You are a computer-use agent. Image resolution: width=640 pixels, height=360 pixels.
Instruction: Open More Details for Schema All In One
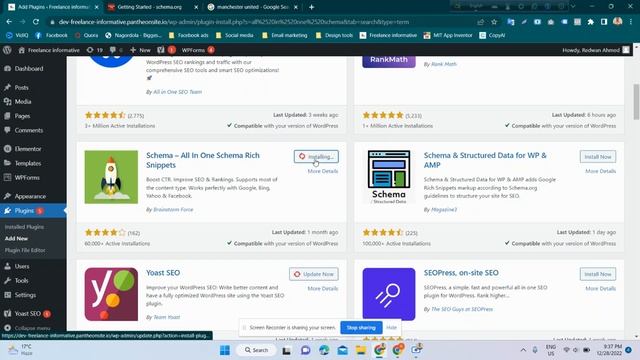pyautogui.click(x=322, y=171)
